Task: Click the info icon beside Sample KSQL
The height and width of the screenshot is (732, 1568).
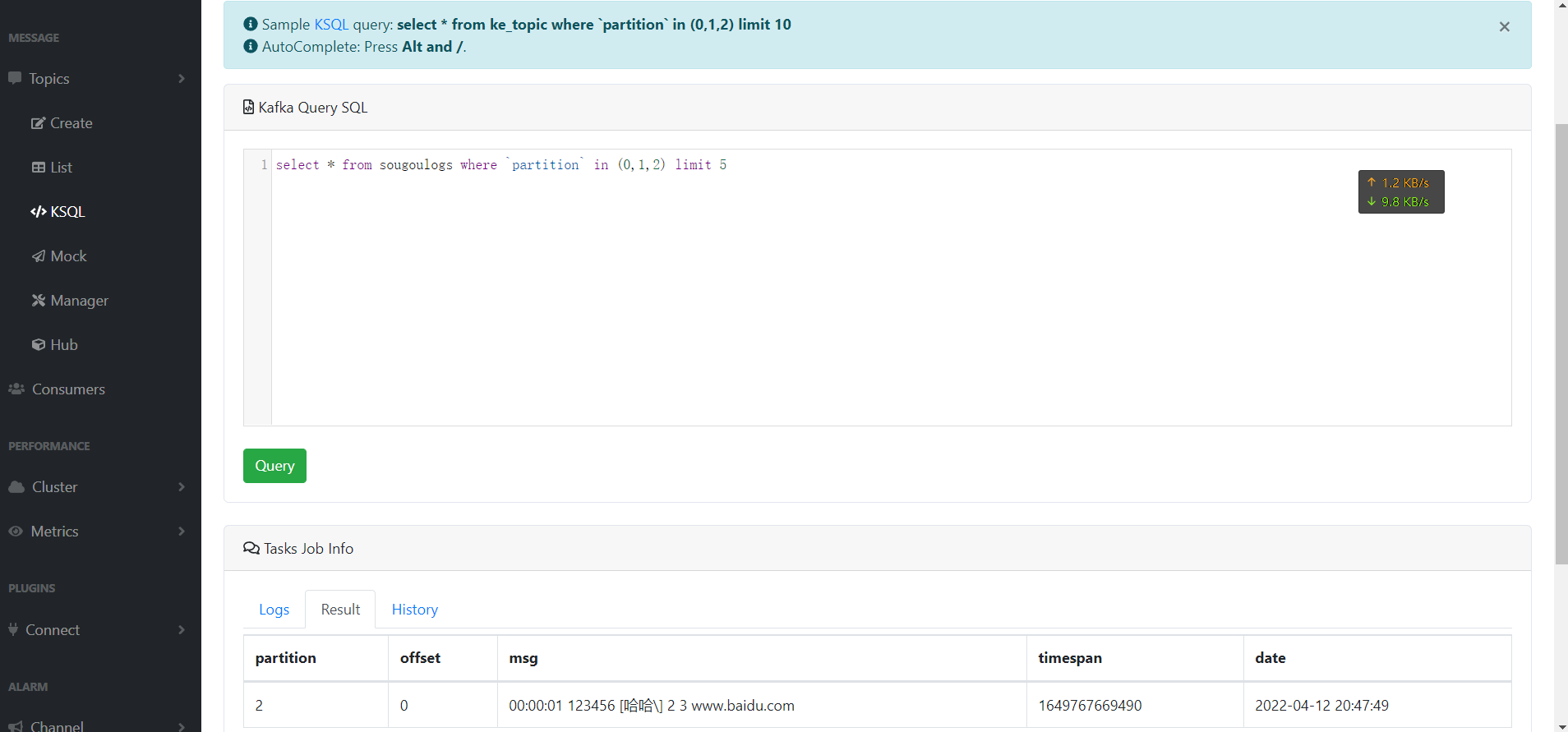Action: coord(251,24)
